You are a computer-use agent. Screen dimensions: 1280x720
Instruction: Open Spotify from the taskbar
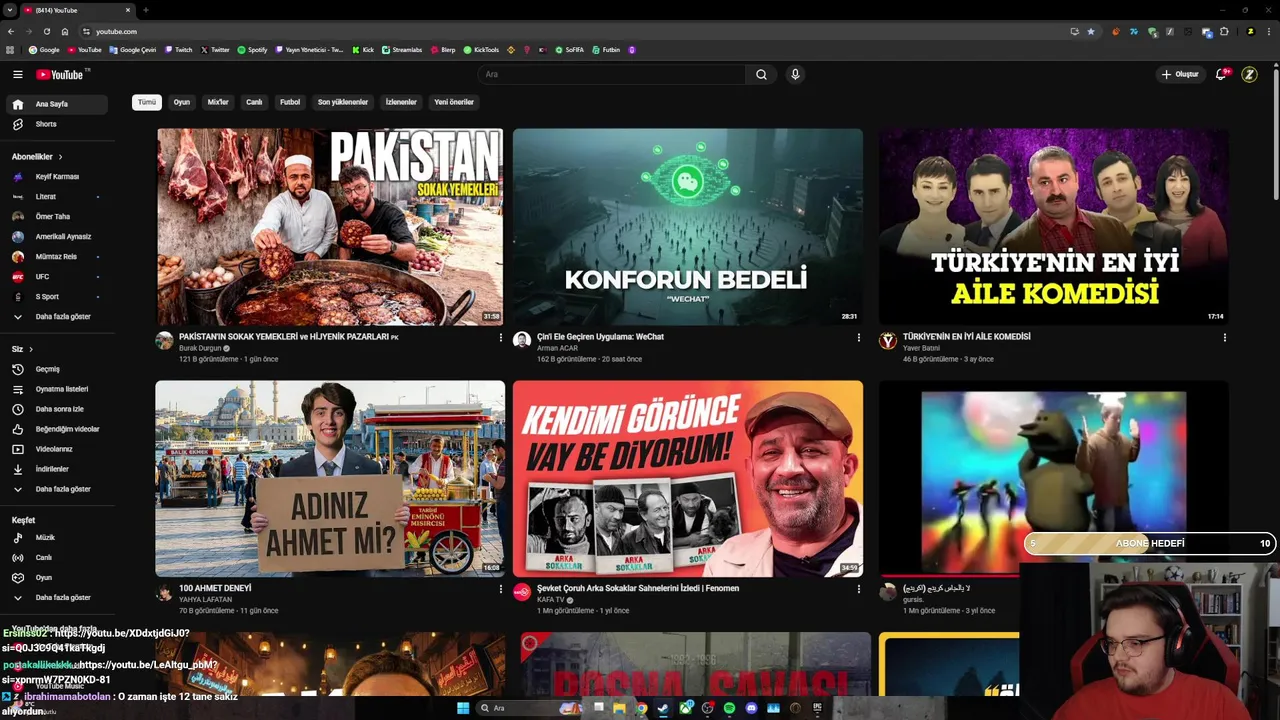point(729,708)
